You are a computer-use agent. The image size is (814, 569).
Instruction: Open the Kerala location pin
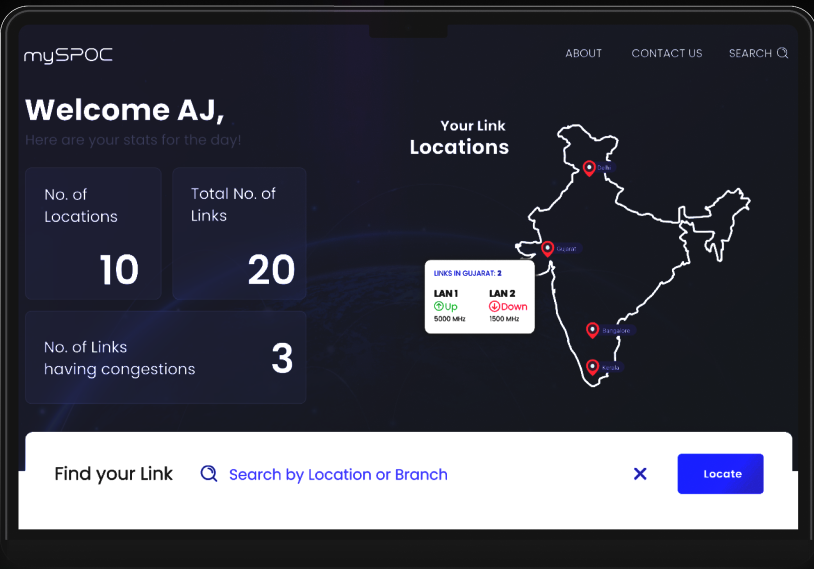click(x=592, y=367)
